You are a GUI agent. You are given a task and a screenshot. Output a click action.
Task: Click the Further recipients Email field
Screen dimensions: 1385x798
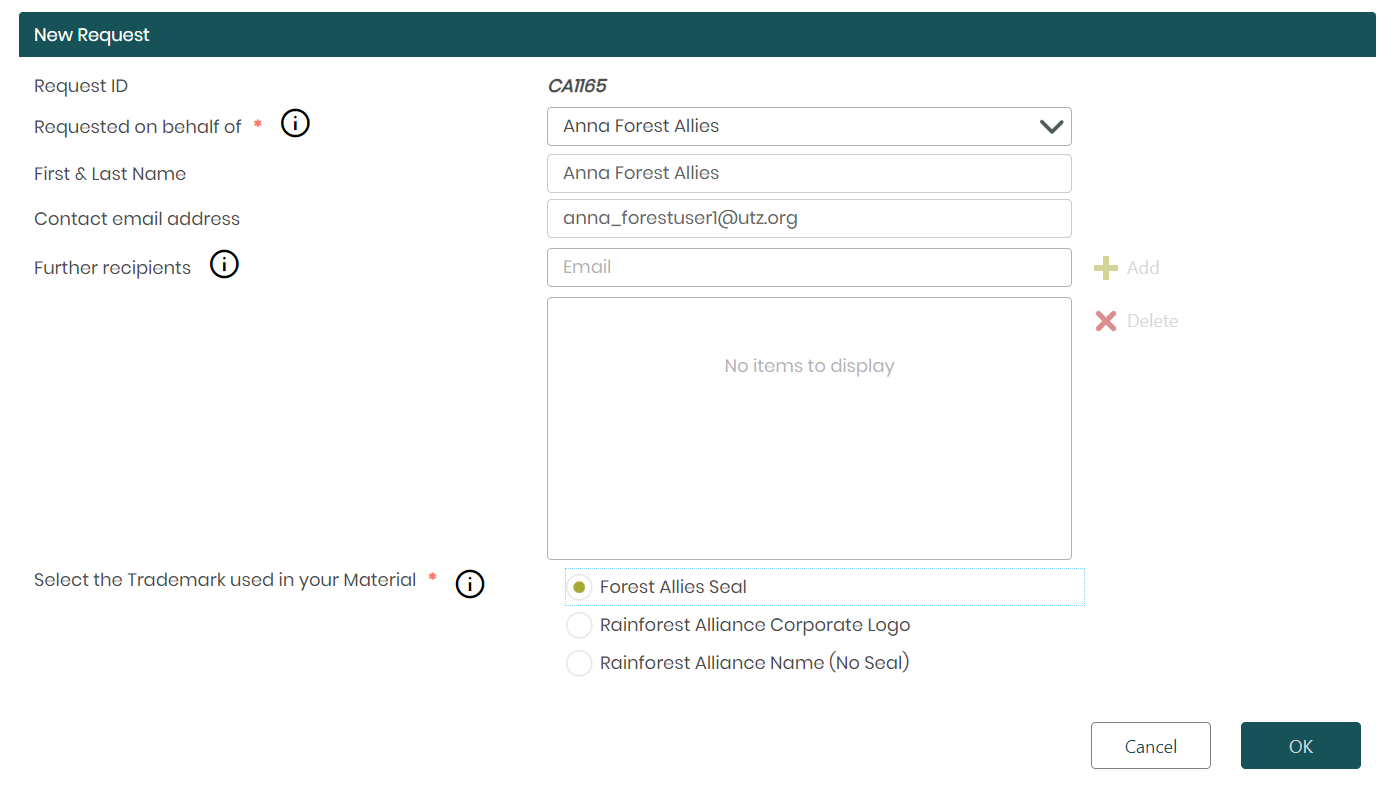(809, 267)
